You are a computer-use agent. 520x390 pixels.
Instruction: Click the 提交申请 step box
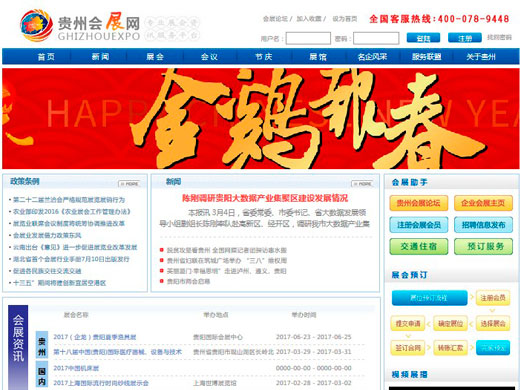[x=408, y=323]
